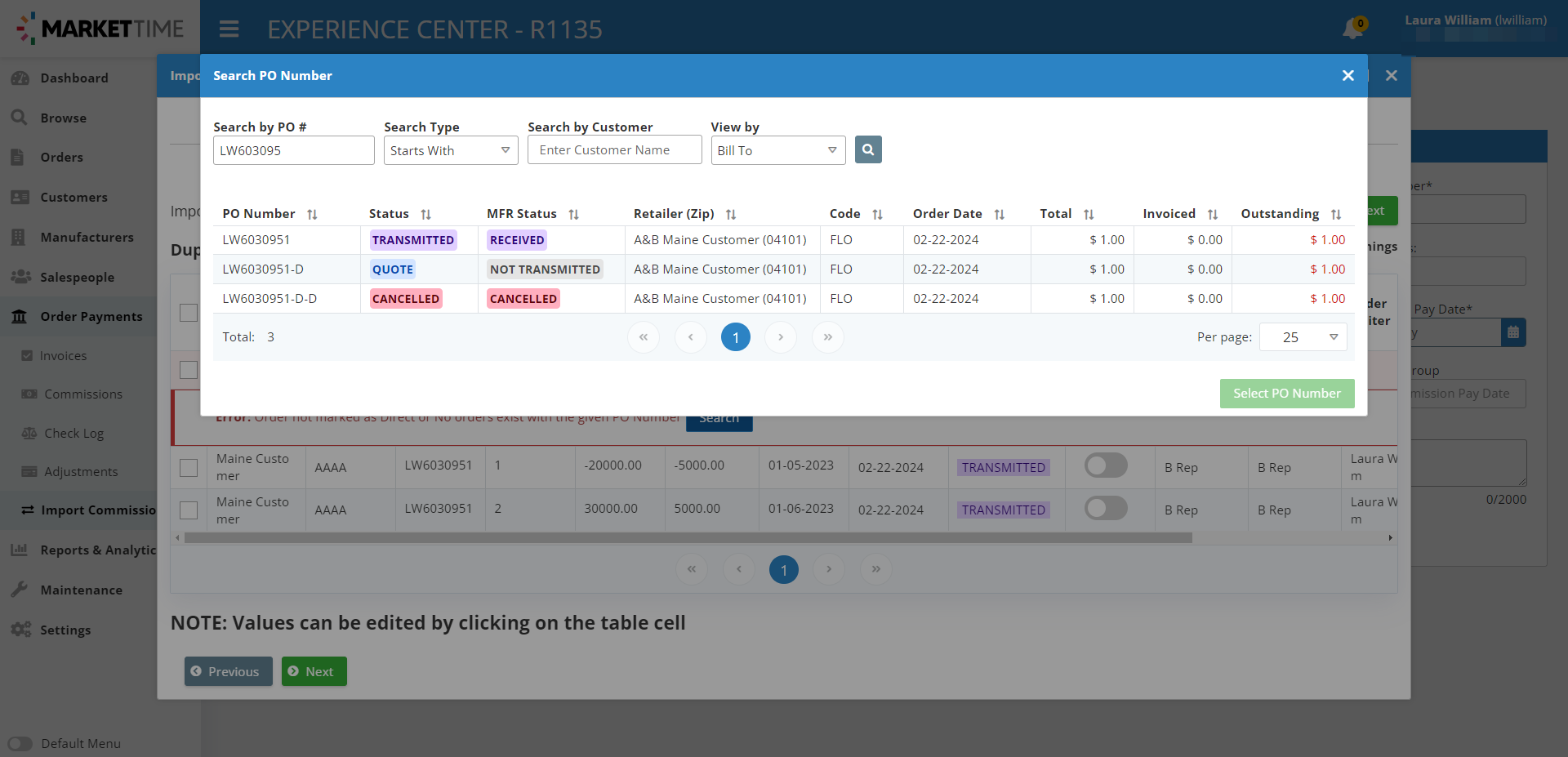Open the Search Type dropdown
The image size is (1568, 757).
[x=451, y=150]
